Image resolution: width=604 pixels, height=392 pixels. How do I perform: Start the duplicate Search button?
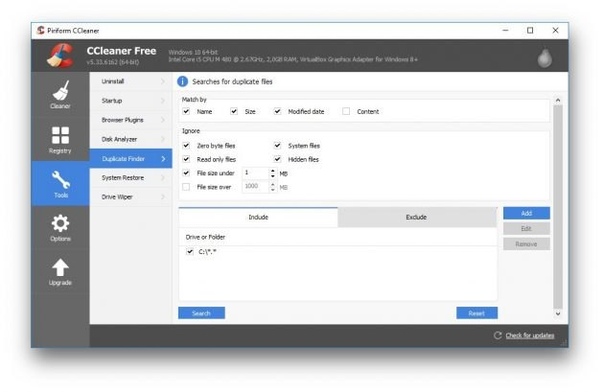[201, 313]
